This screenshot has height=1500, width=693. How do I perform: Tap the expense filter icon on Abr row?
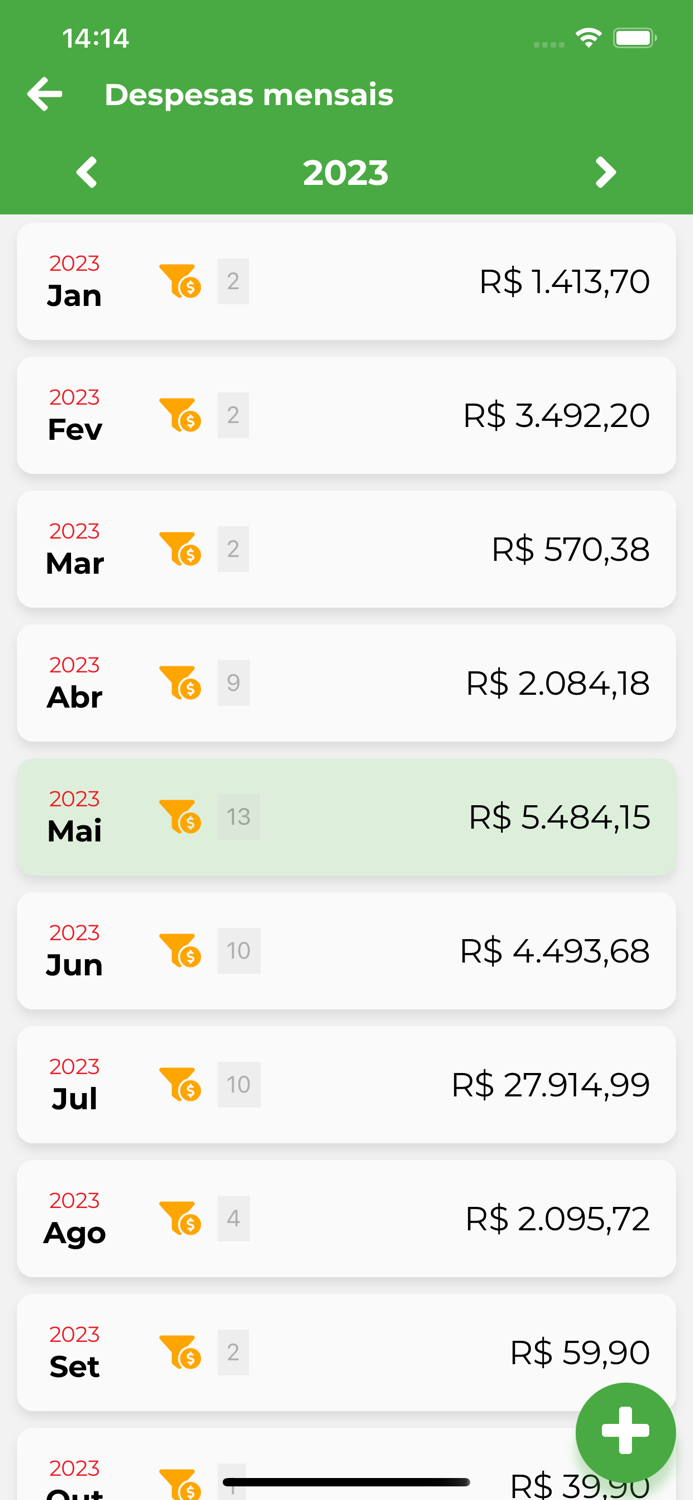pyautogui.click(x=179, y=683)
